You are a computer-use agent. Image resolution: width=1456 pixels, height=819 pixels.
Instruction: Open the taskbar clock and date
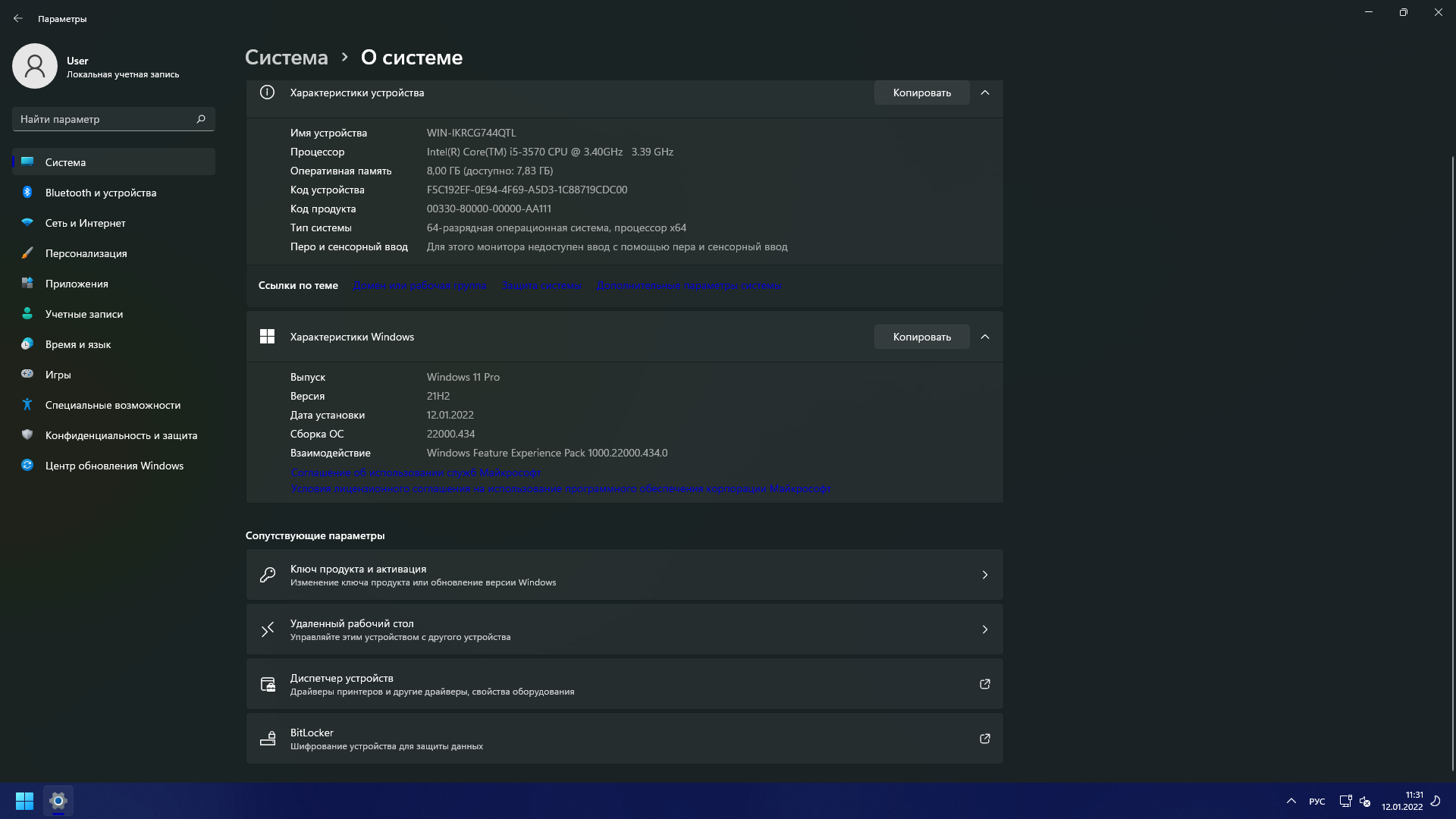1402,801
